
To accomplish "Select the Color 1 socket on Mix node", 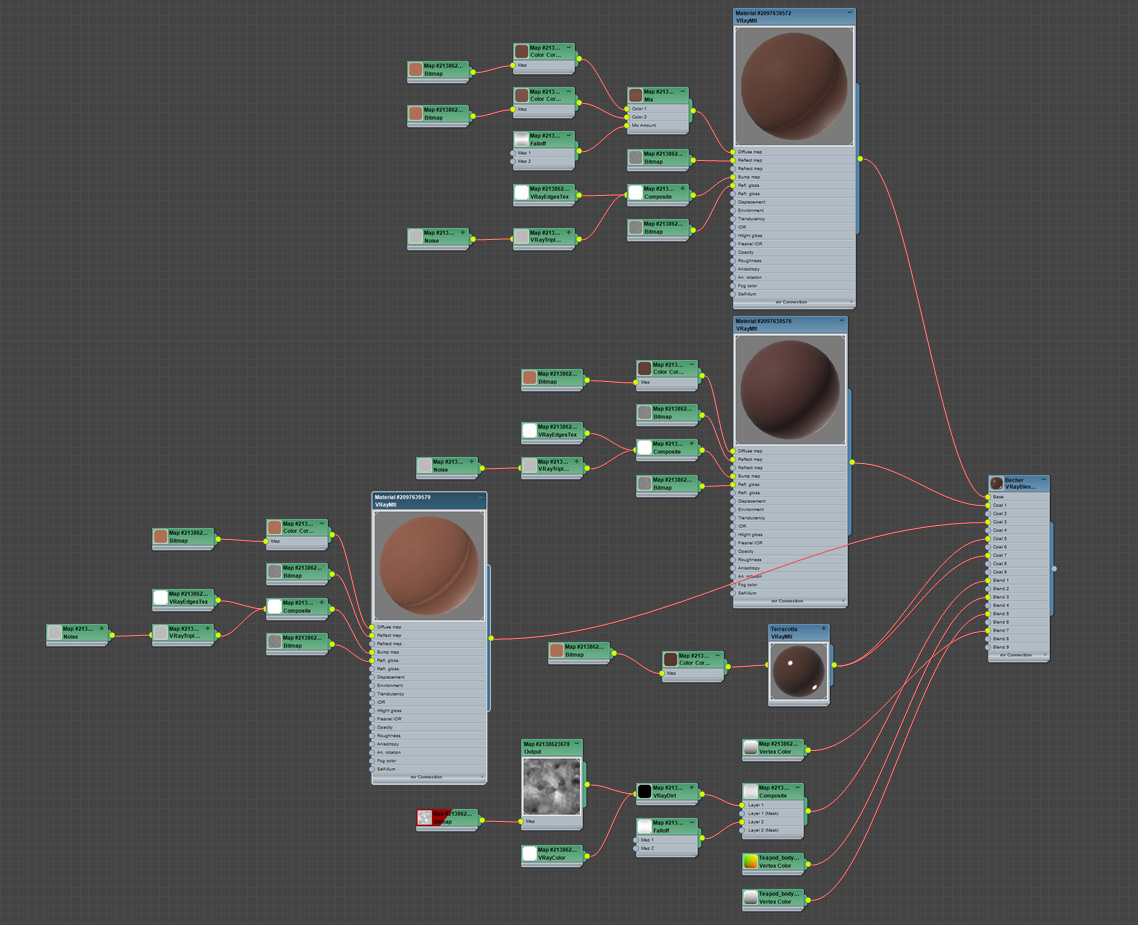I will (x=628, y=109).
